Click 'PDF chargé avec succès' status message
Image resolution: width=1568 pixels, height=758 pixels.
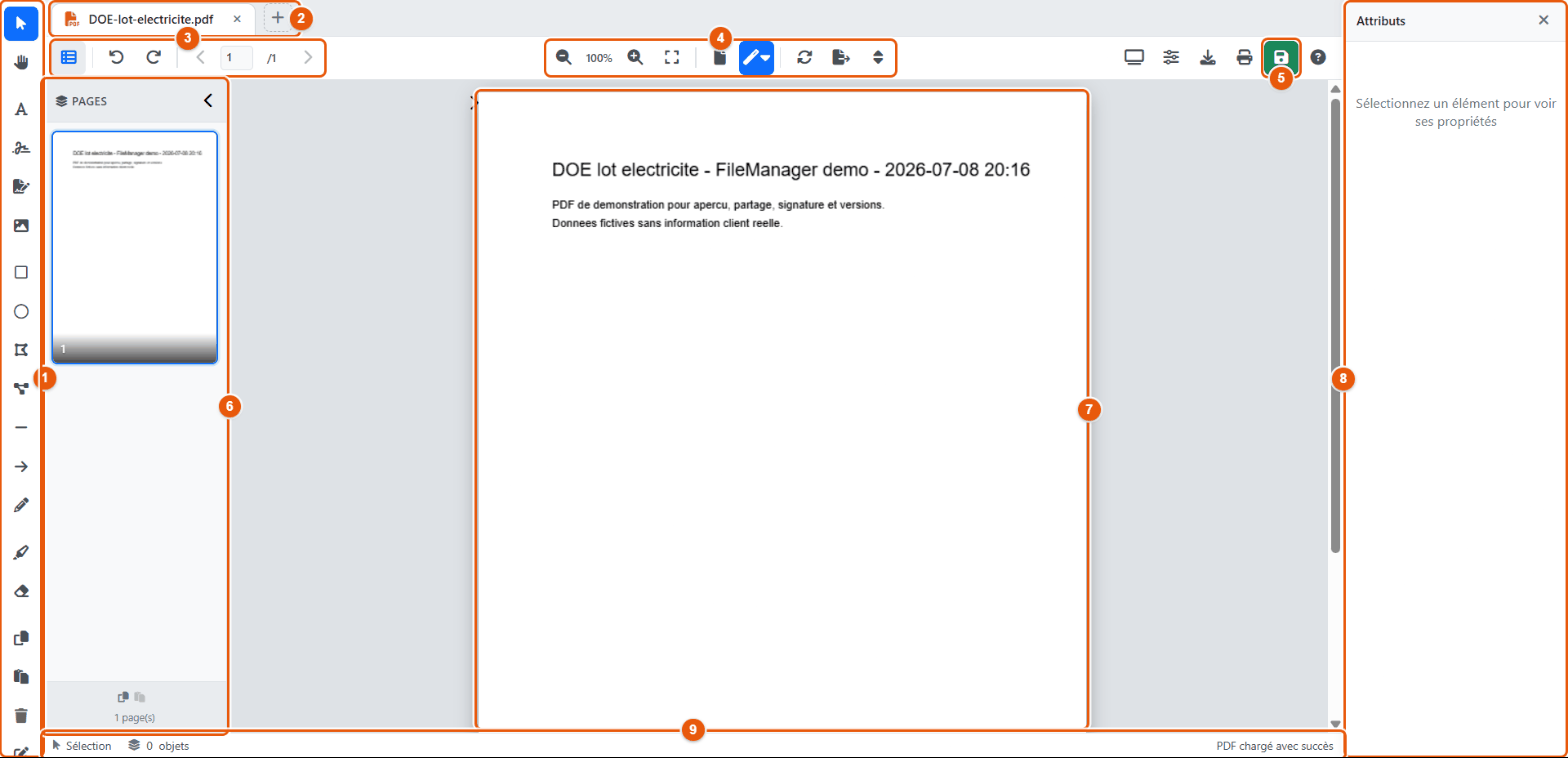(x=1274, y=746)
